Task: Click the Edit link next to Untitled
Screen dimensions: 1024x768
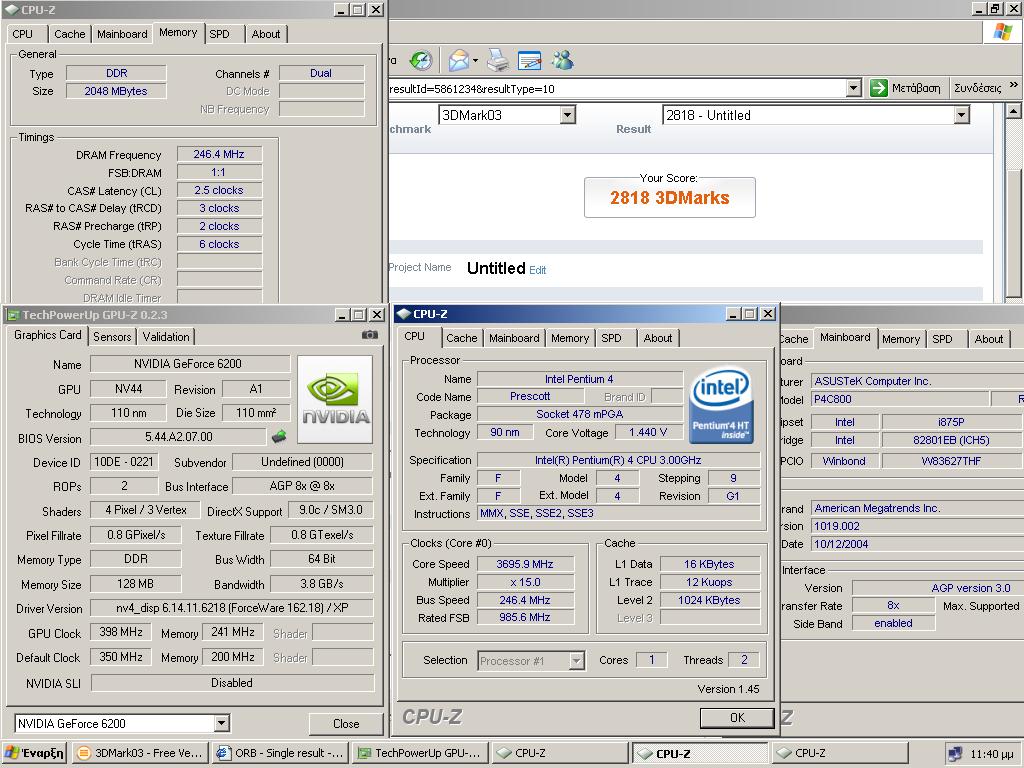Action: (x=537, y=270)
